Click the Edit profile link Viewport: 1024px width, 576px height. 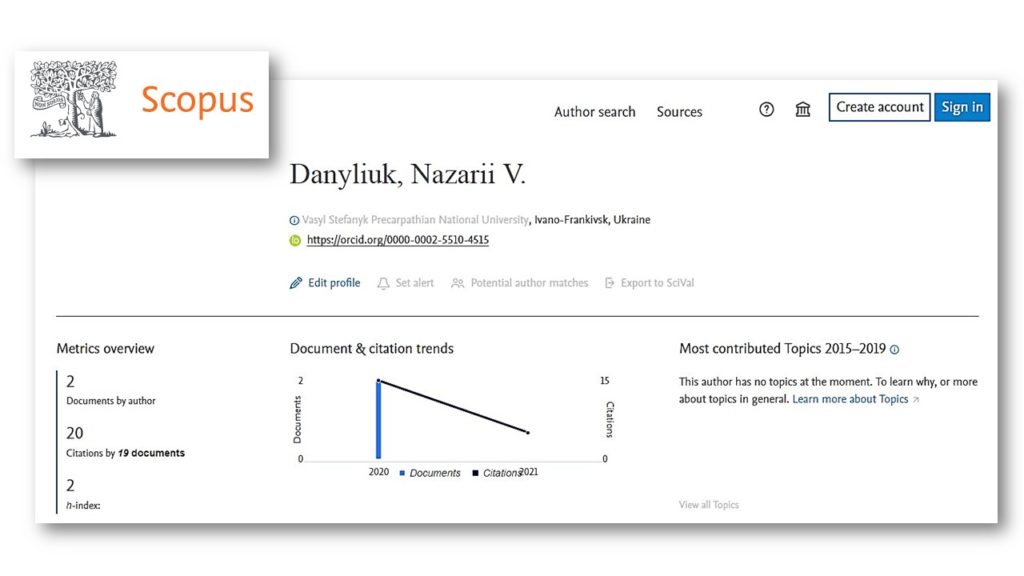pyautogui.click(x=334, y=283)
